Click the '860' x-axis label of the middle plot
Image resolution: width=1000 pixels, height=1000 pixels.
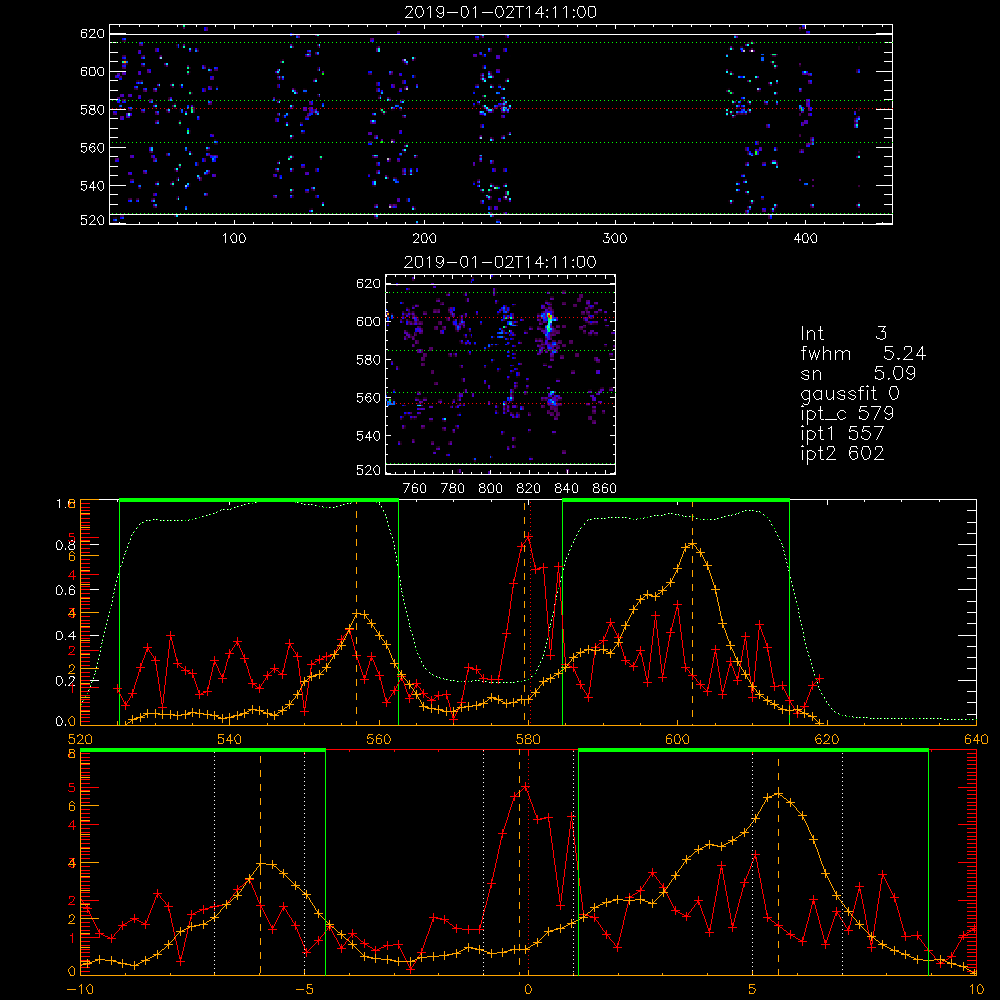605,488
